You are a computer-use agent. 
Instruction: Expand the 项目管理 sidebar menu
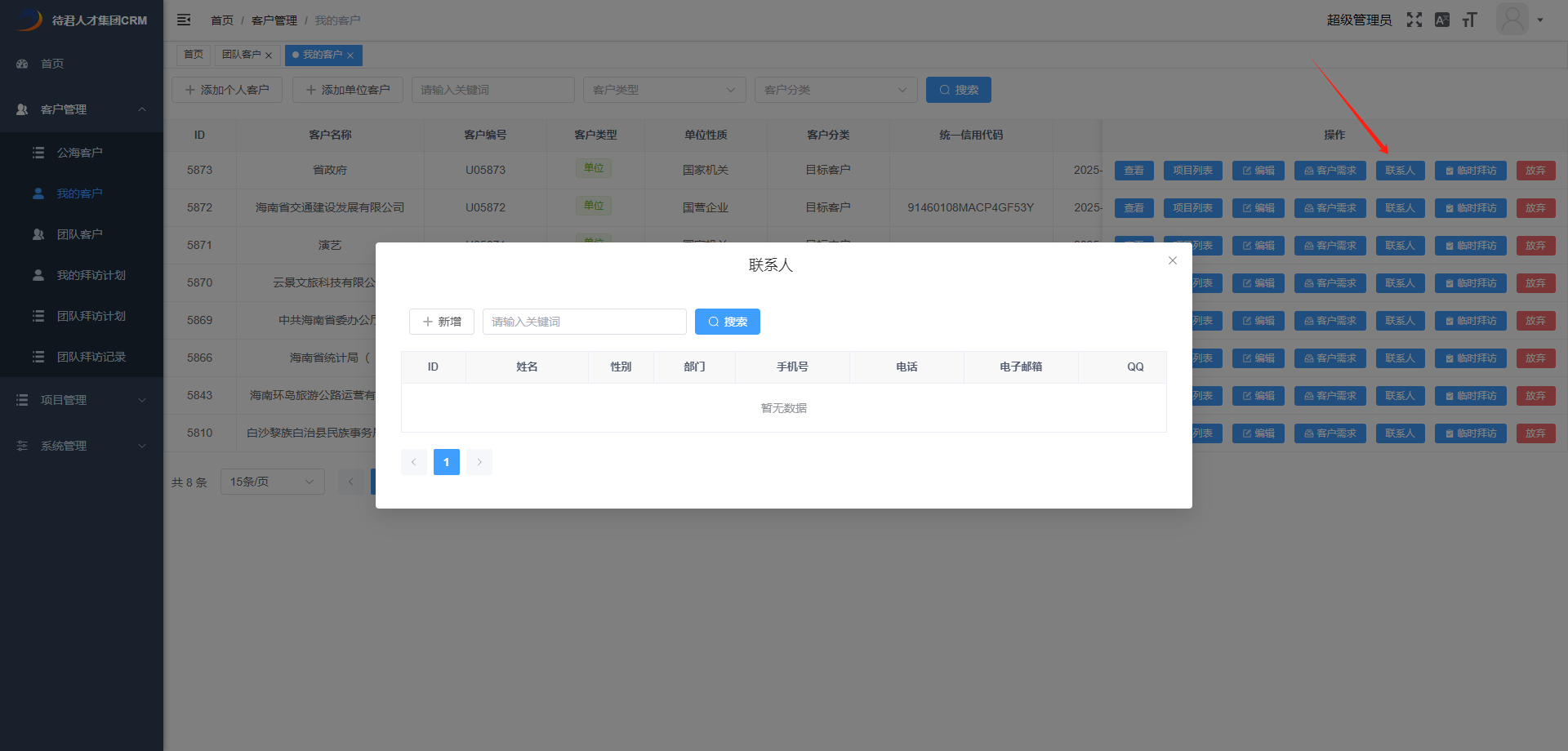(82, 400)
